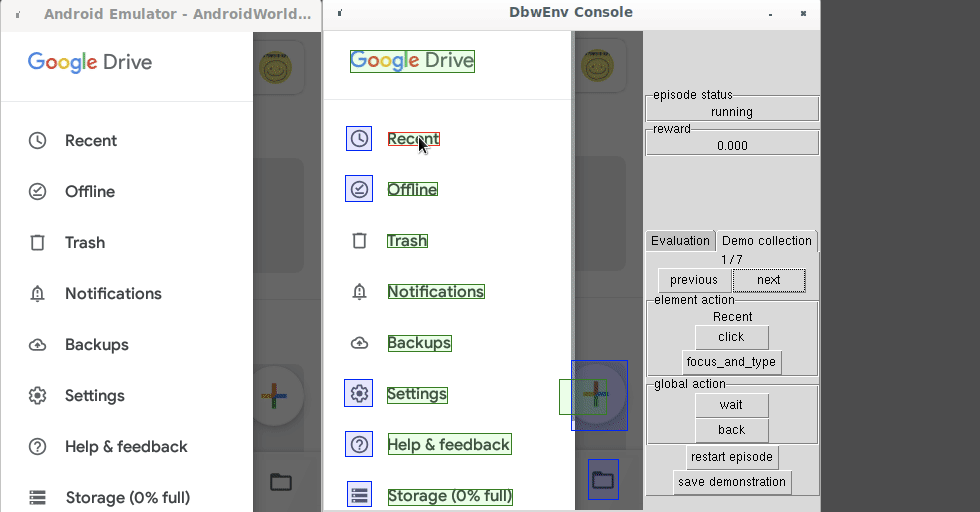Click the wait global action button
Image resolution: width=980 pixels, height=512 pixels.
pos(731,405)
